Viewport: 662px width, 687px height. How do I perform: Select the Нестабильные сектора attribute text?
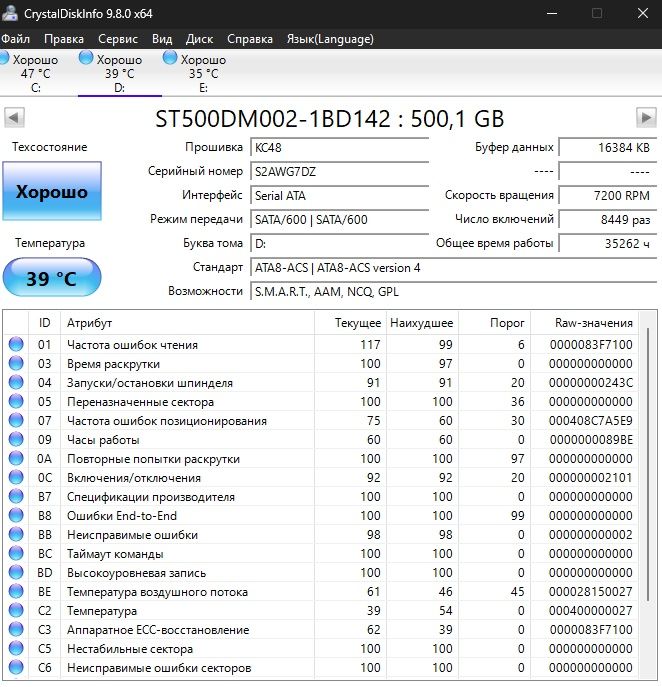pos(130,649)
